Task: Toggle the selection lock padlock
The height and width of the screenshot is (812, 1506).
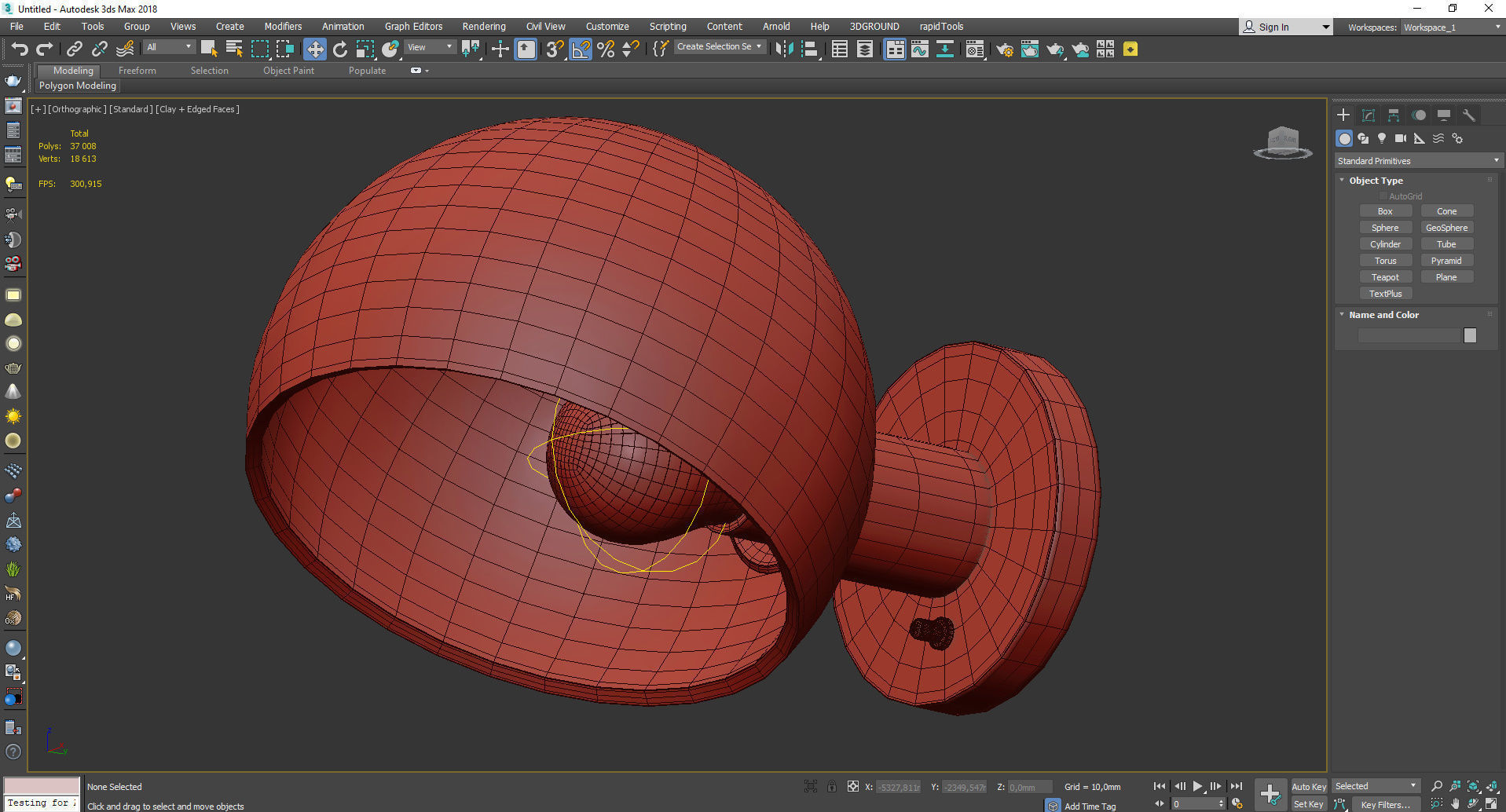Action: point(832,786)
